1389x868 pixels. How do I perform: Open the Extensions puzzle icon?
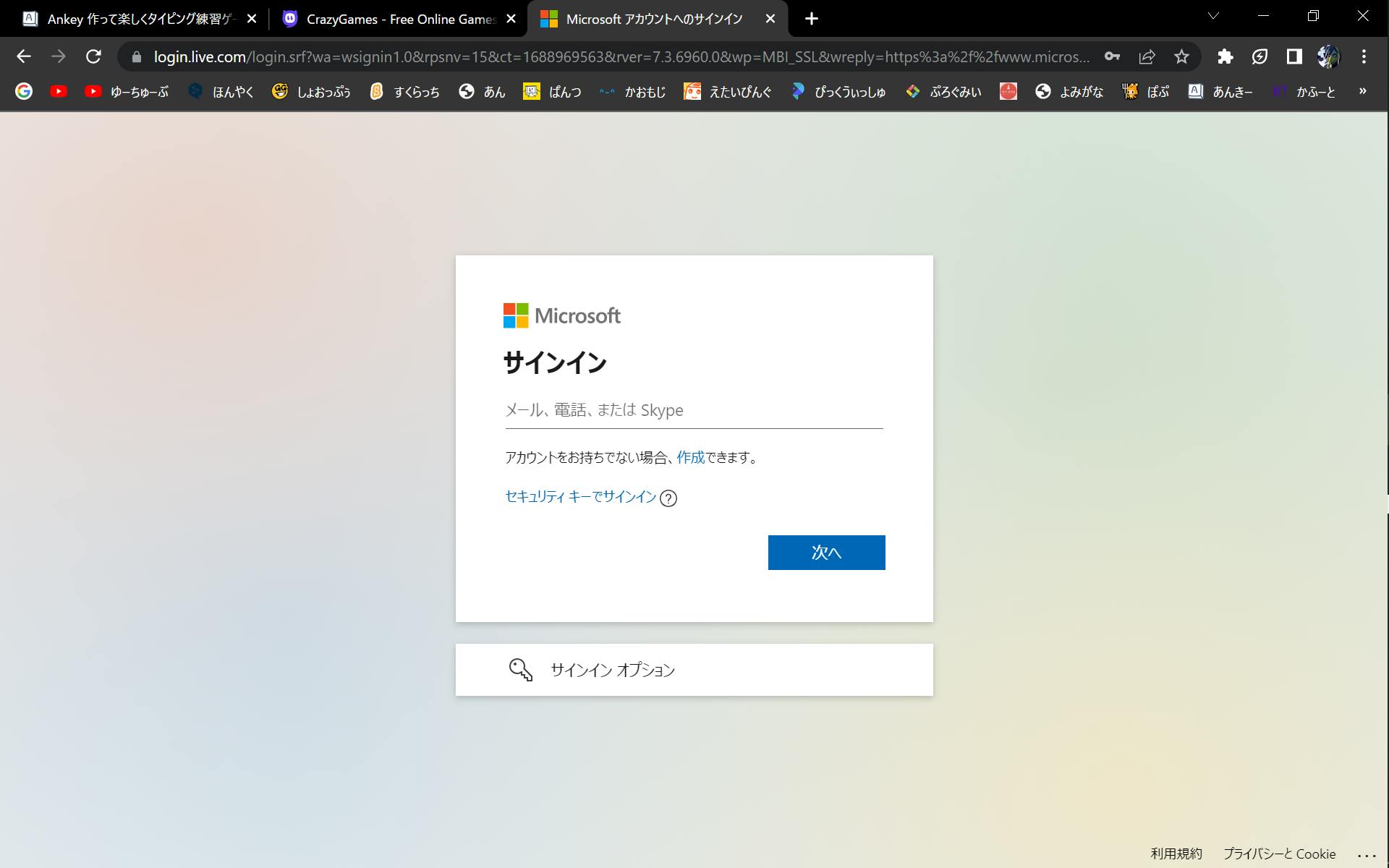(1225, 56)
